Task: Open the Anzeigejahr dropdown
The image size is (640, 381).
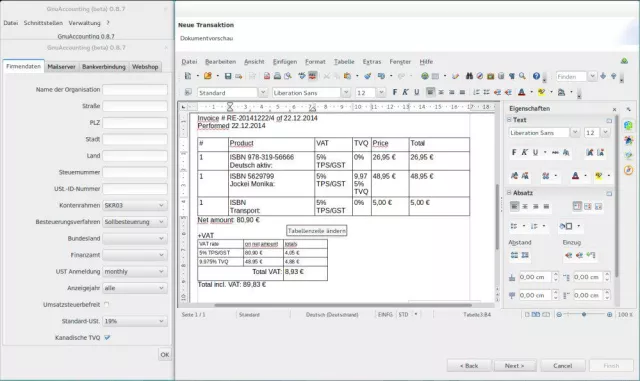Action: (x=135, y=288)
